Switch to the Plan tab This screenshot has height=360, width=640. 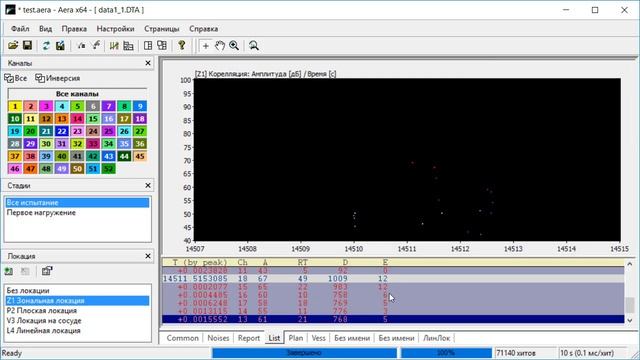pos(296,338)
